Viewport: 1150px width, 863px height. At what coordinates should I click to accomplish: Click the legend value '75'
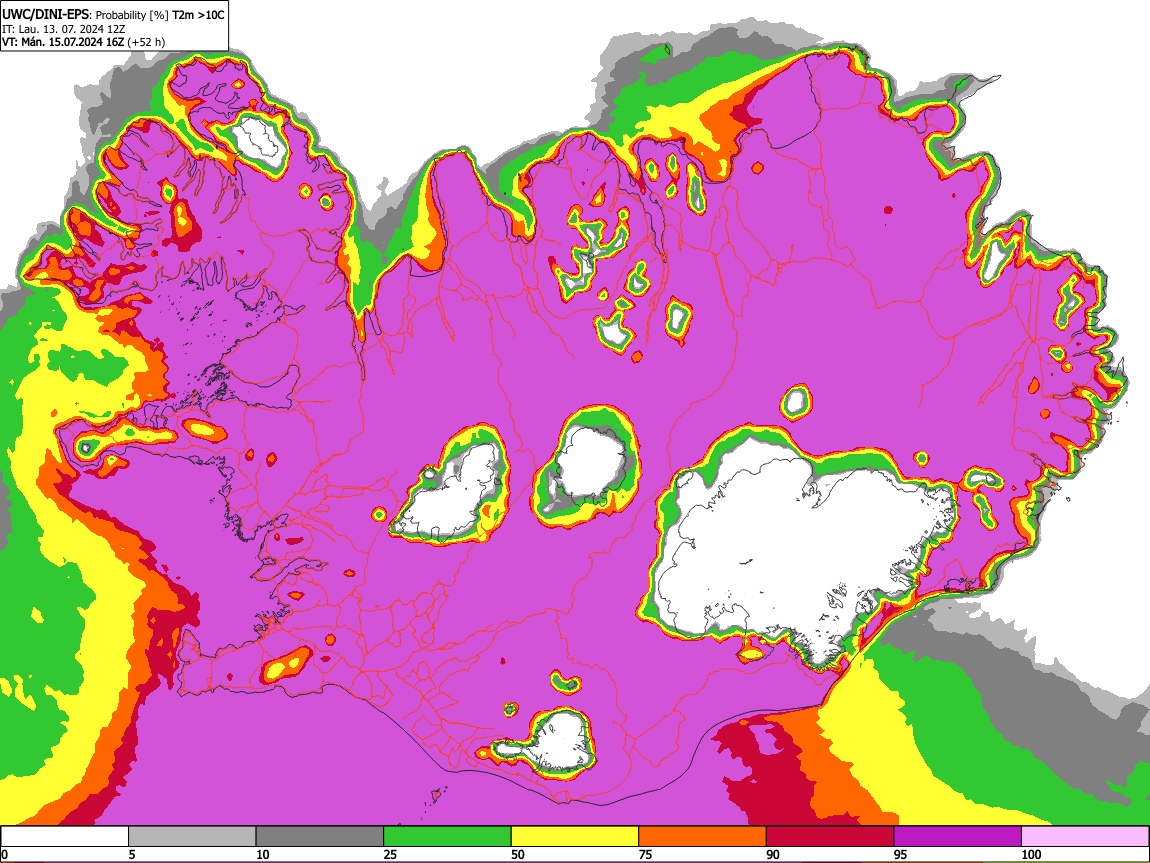pos(645,854)
